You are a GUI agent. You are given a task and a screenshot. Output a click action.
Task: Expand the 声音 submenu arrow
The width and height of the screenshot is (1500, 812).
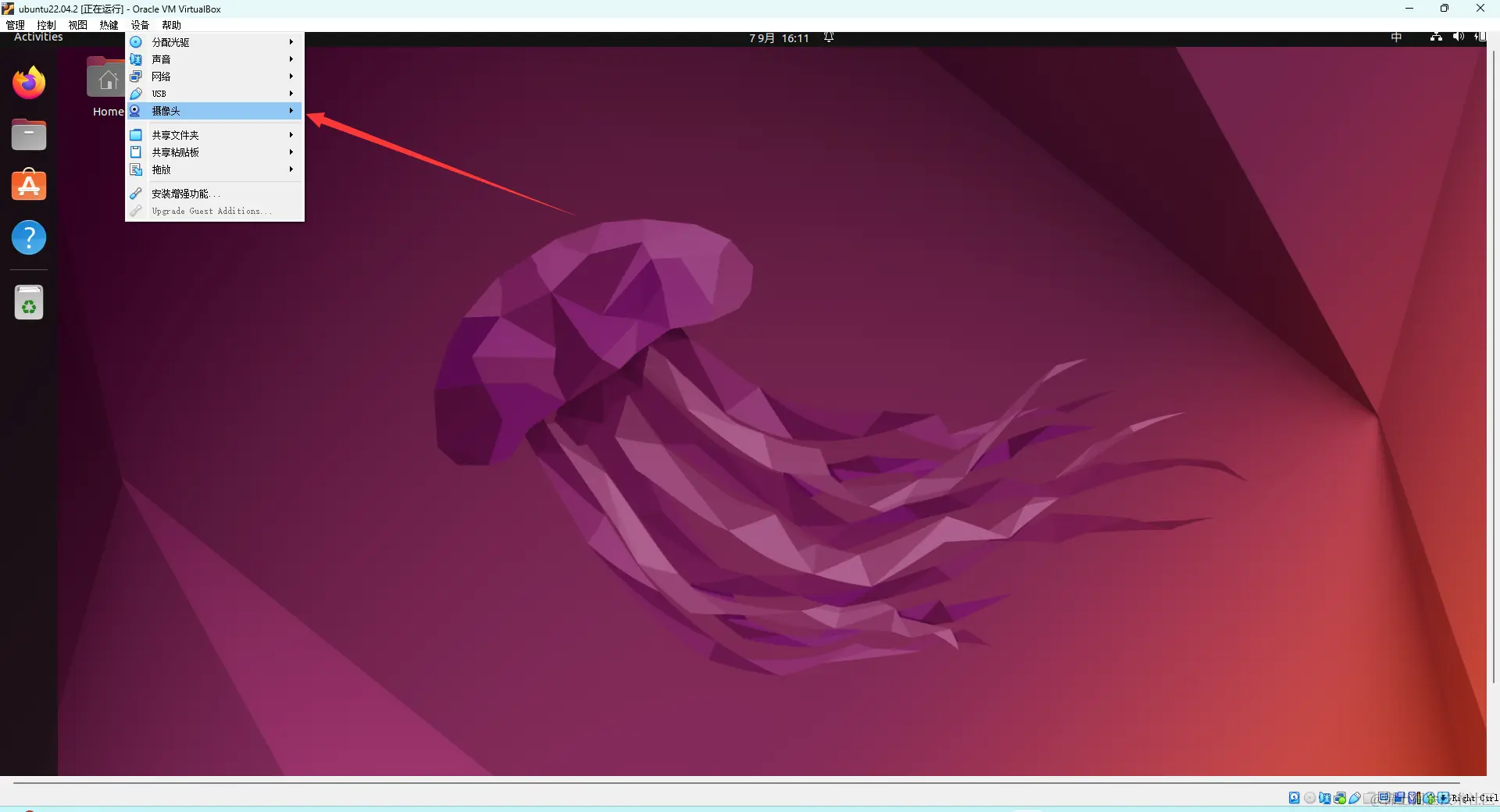click(x=291, y=59)
